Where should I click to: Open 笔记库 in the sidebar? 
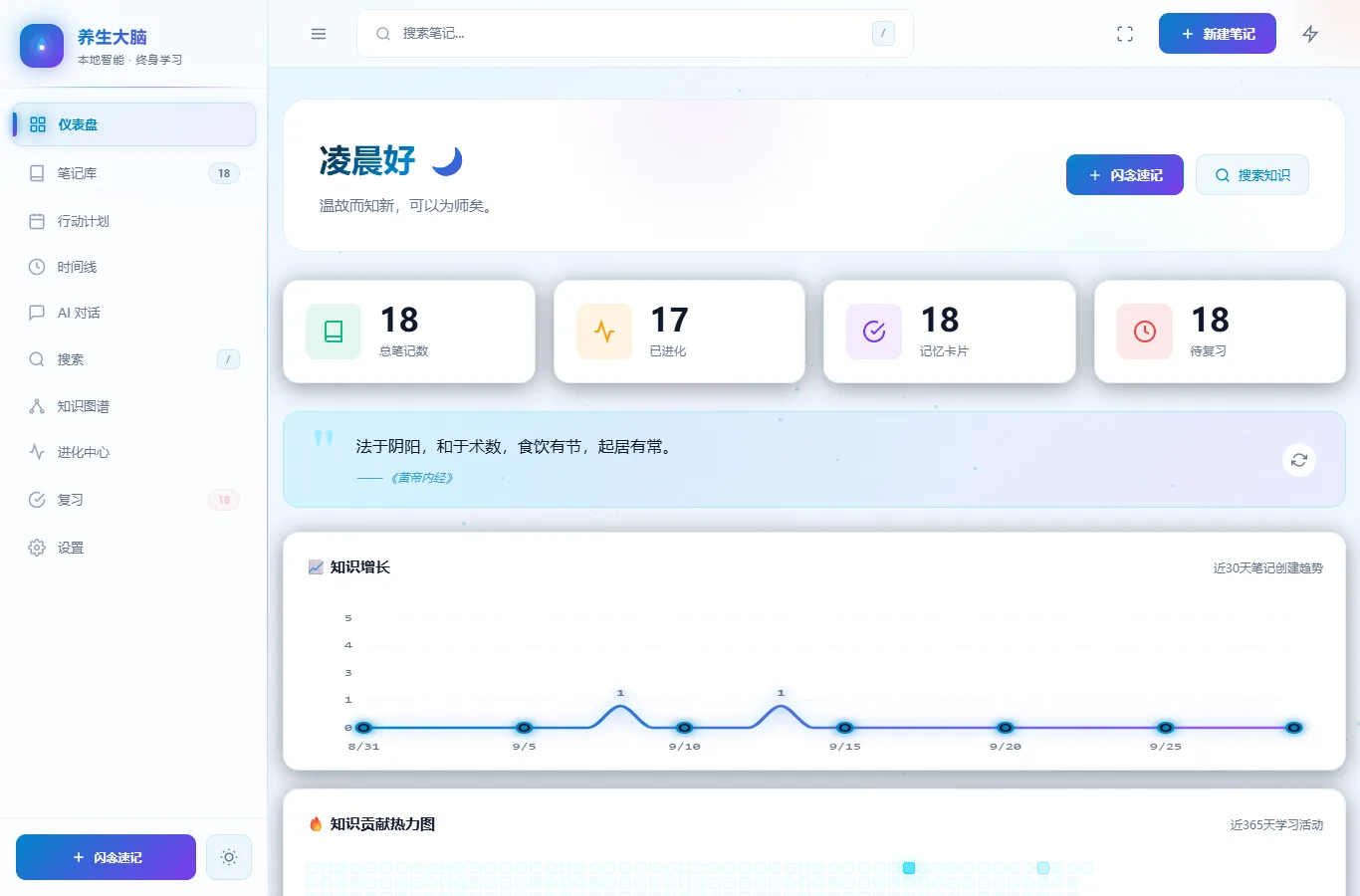point(133,173)
